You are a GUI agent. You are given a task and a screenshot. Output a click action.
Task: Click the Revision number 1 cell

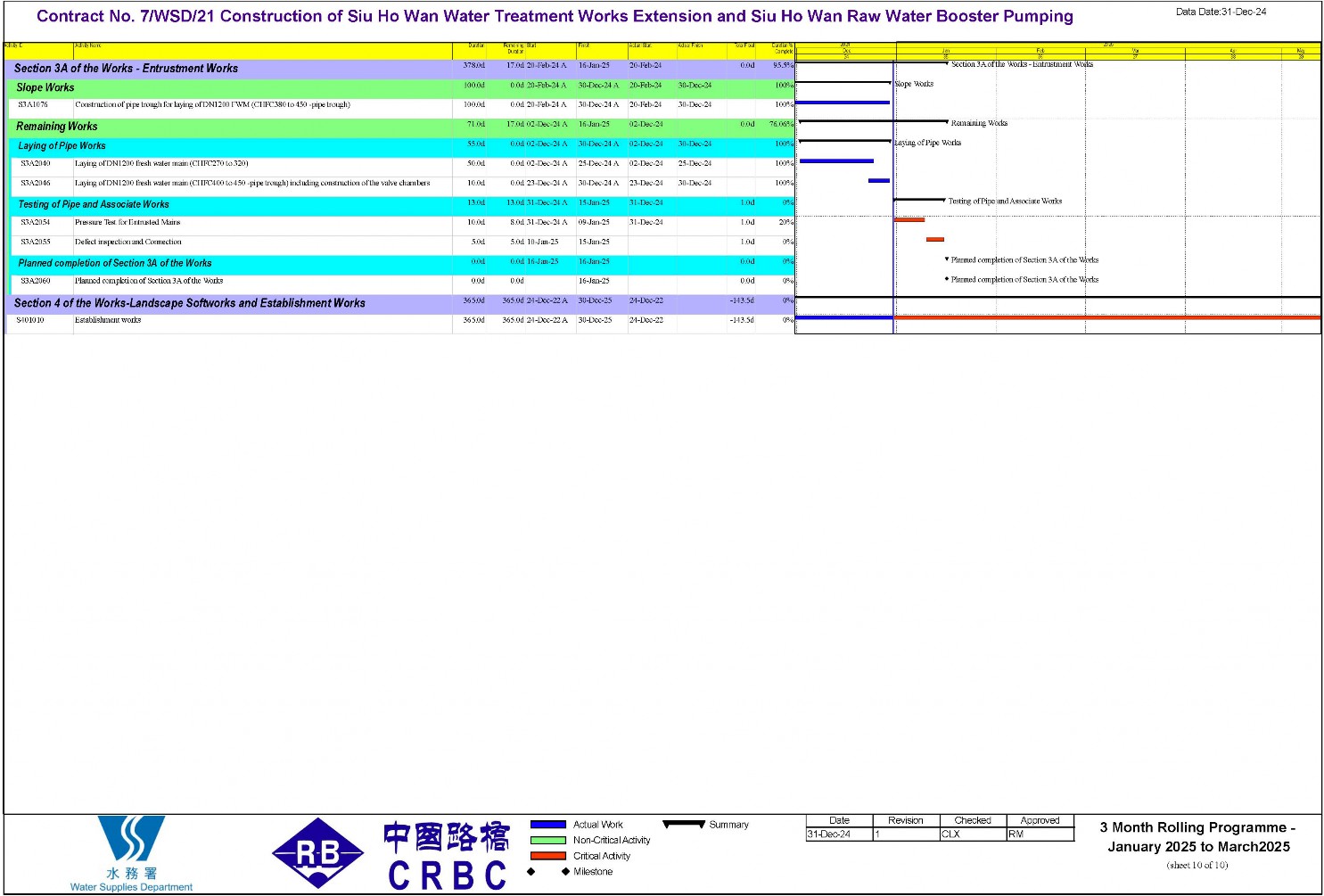coord(906,835)
